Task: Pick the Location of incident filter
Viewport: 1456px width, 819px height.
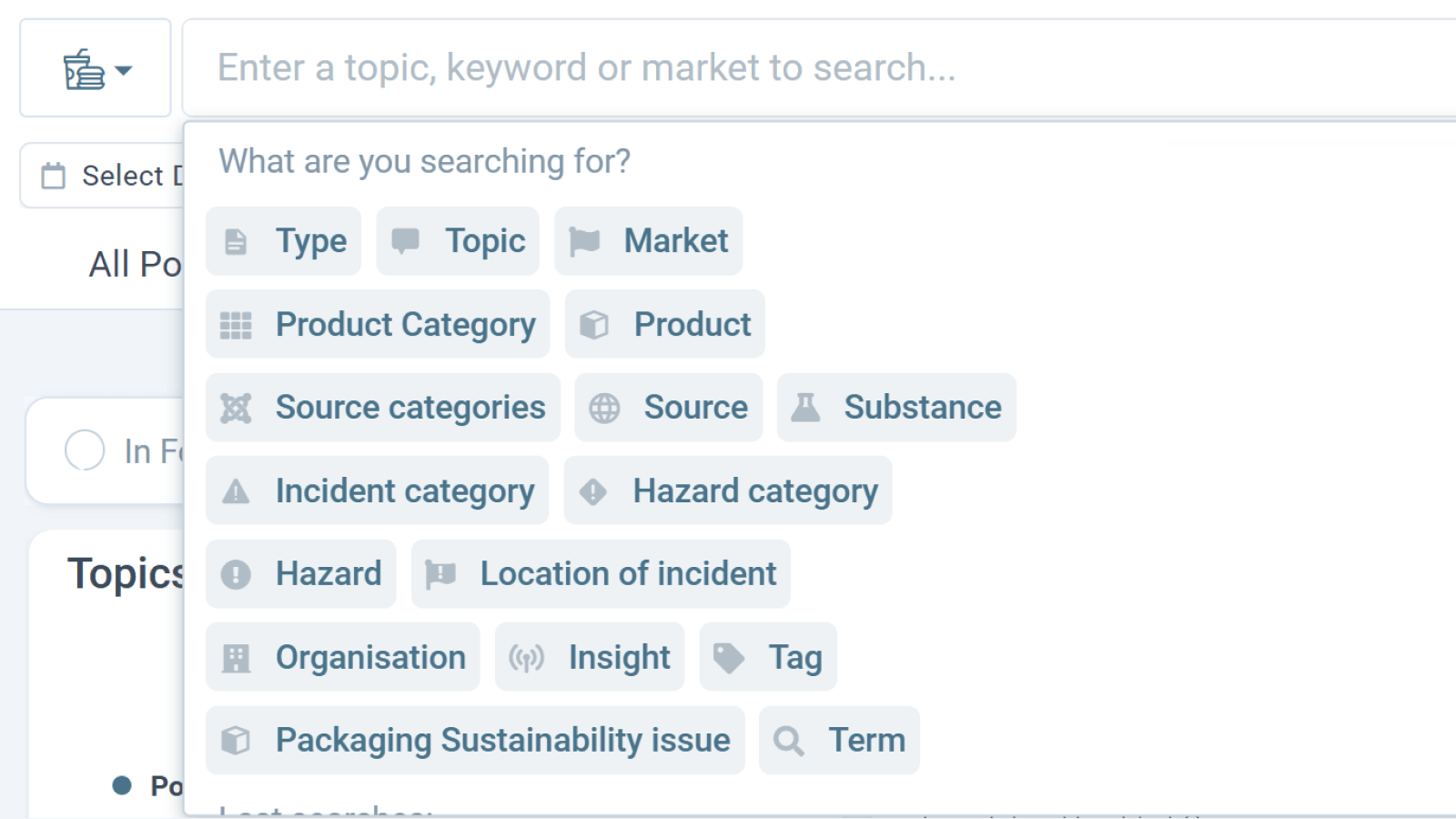Action: (601, 574)
